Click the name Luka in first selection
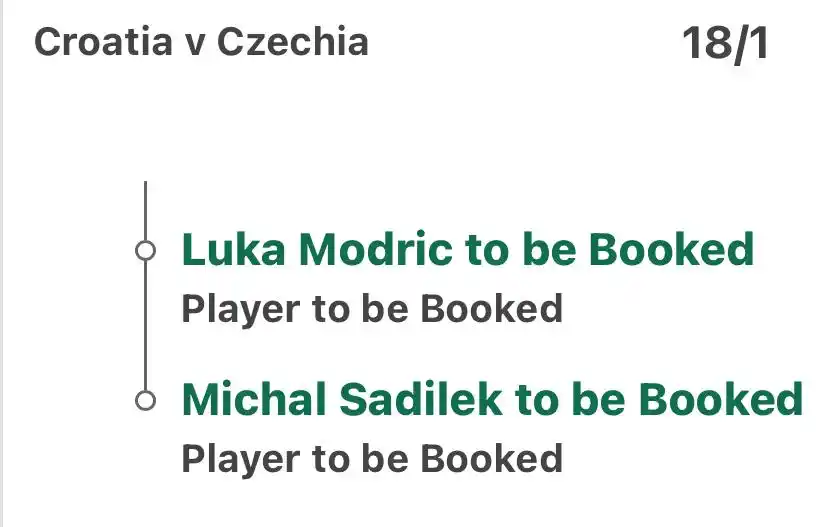The image size is (819, 527). pos(233,250)
